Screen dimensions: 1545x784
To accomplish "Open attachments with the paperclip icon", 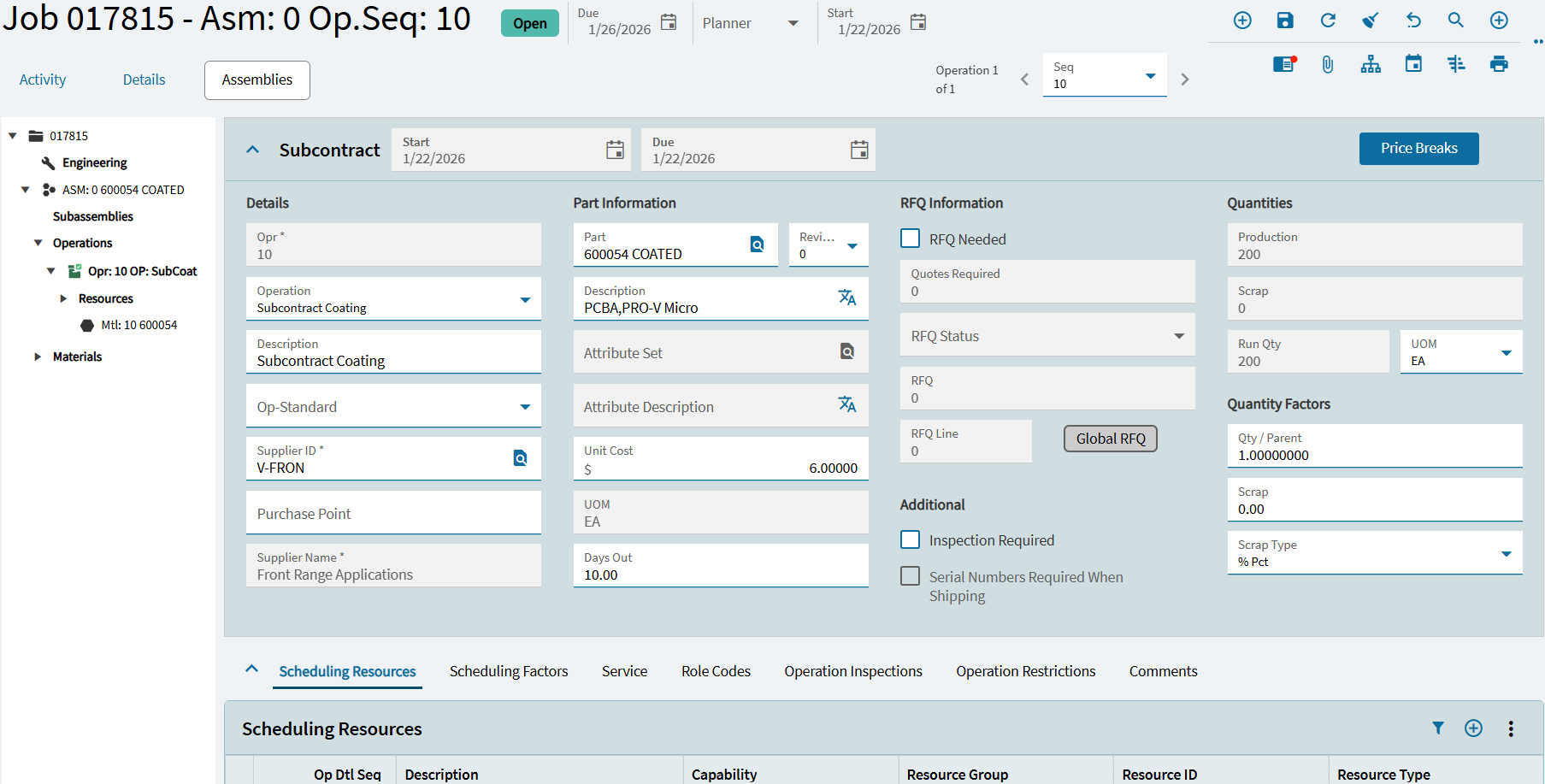I will (1328, 64).
